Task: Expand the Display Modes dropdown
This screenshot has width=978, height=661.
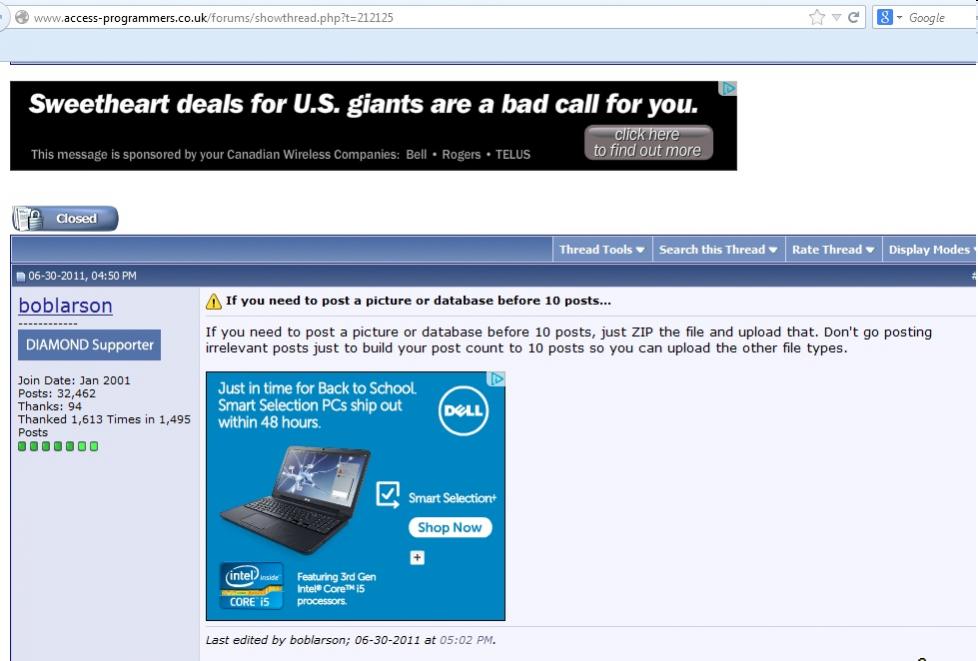Action: pos(930,249)
